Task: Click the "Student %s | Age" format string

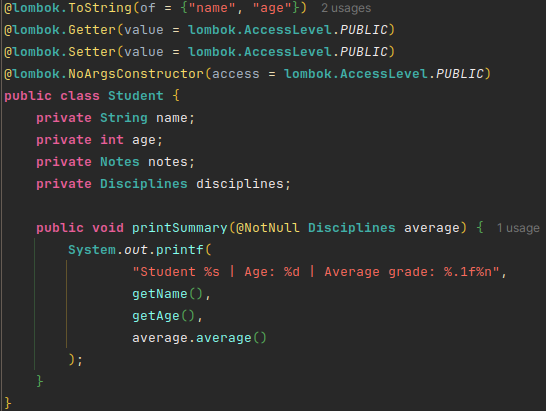Action: tap(315, 272)
